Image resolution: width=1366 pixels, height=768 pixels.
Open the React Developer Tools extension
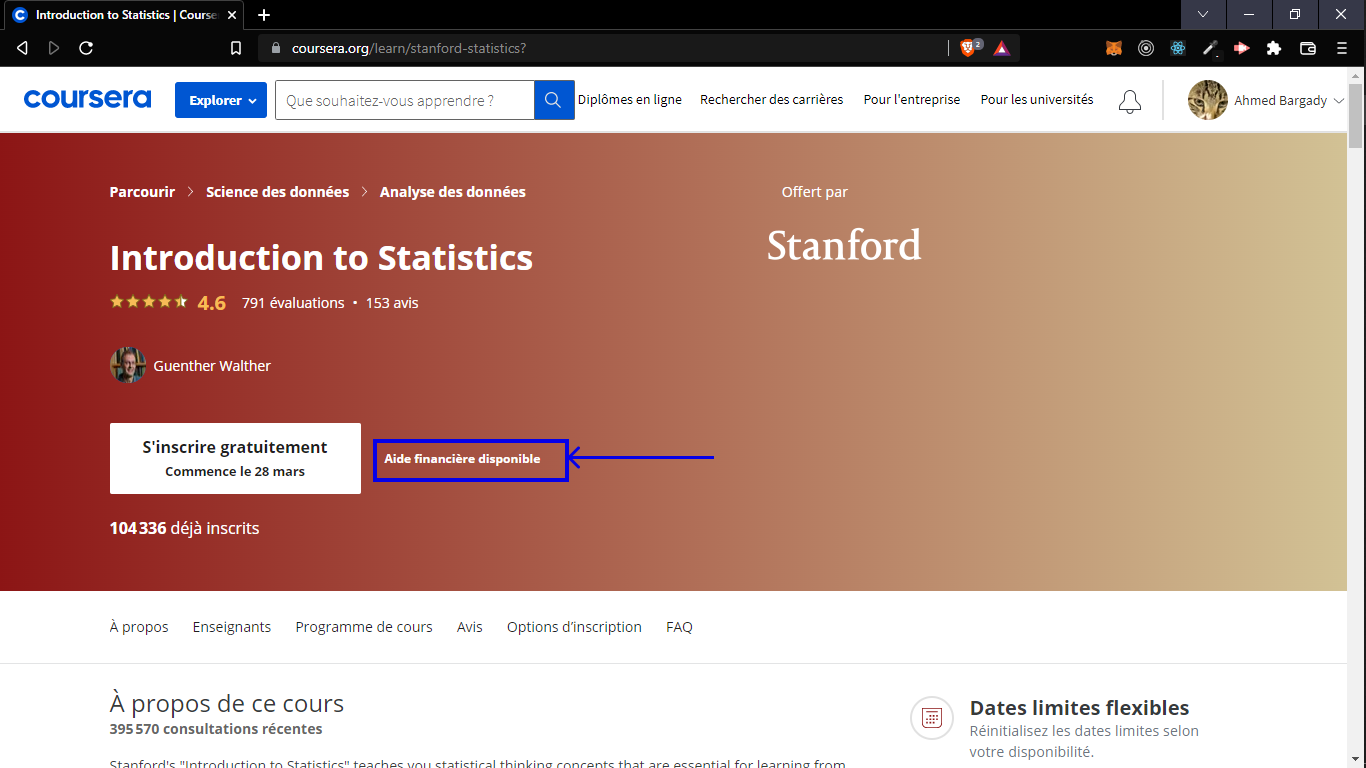coord(1178,48)
